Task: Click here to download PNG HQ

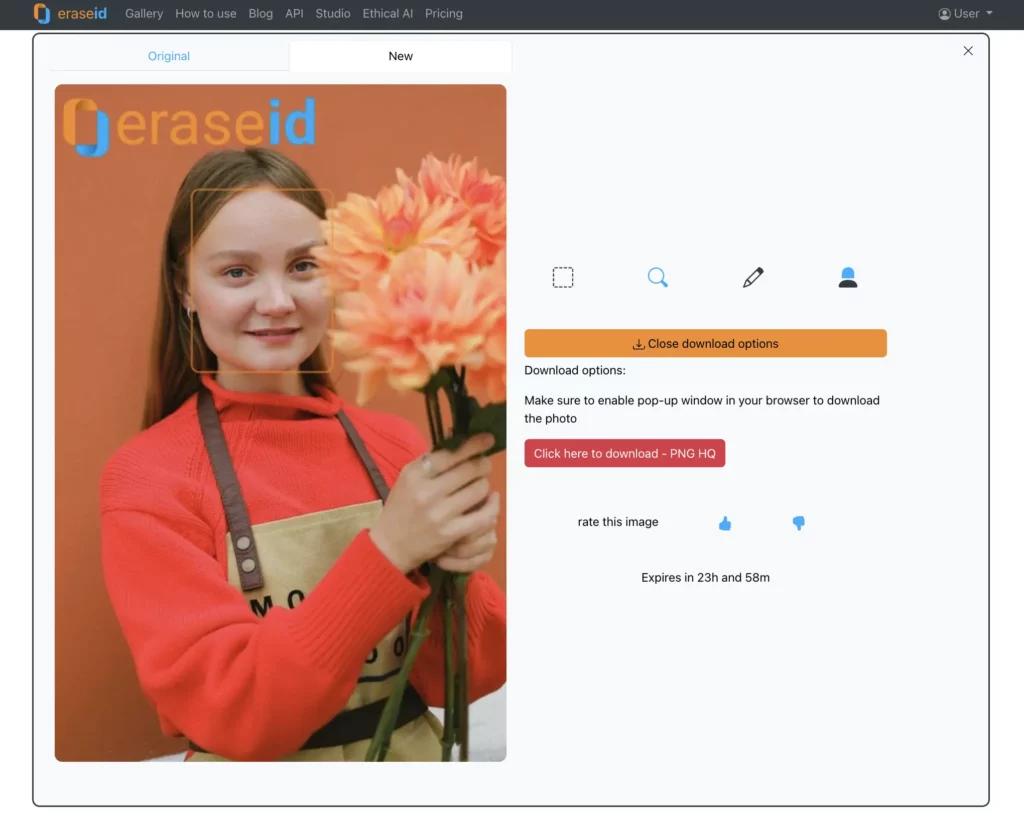Action: [x=624, y=453]
